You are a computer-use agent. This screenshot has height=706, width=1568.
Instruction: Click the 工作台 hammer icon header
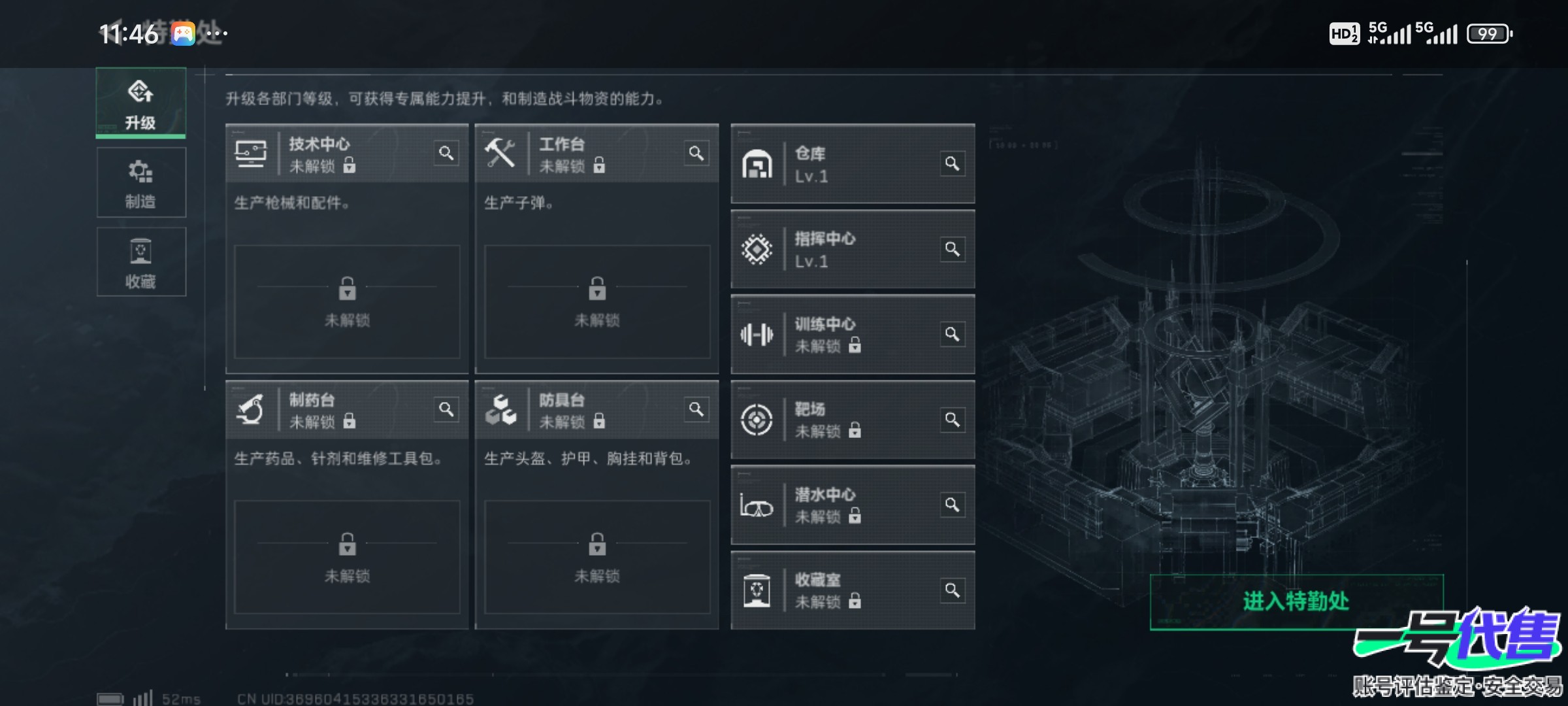(x=500, y=153)
